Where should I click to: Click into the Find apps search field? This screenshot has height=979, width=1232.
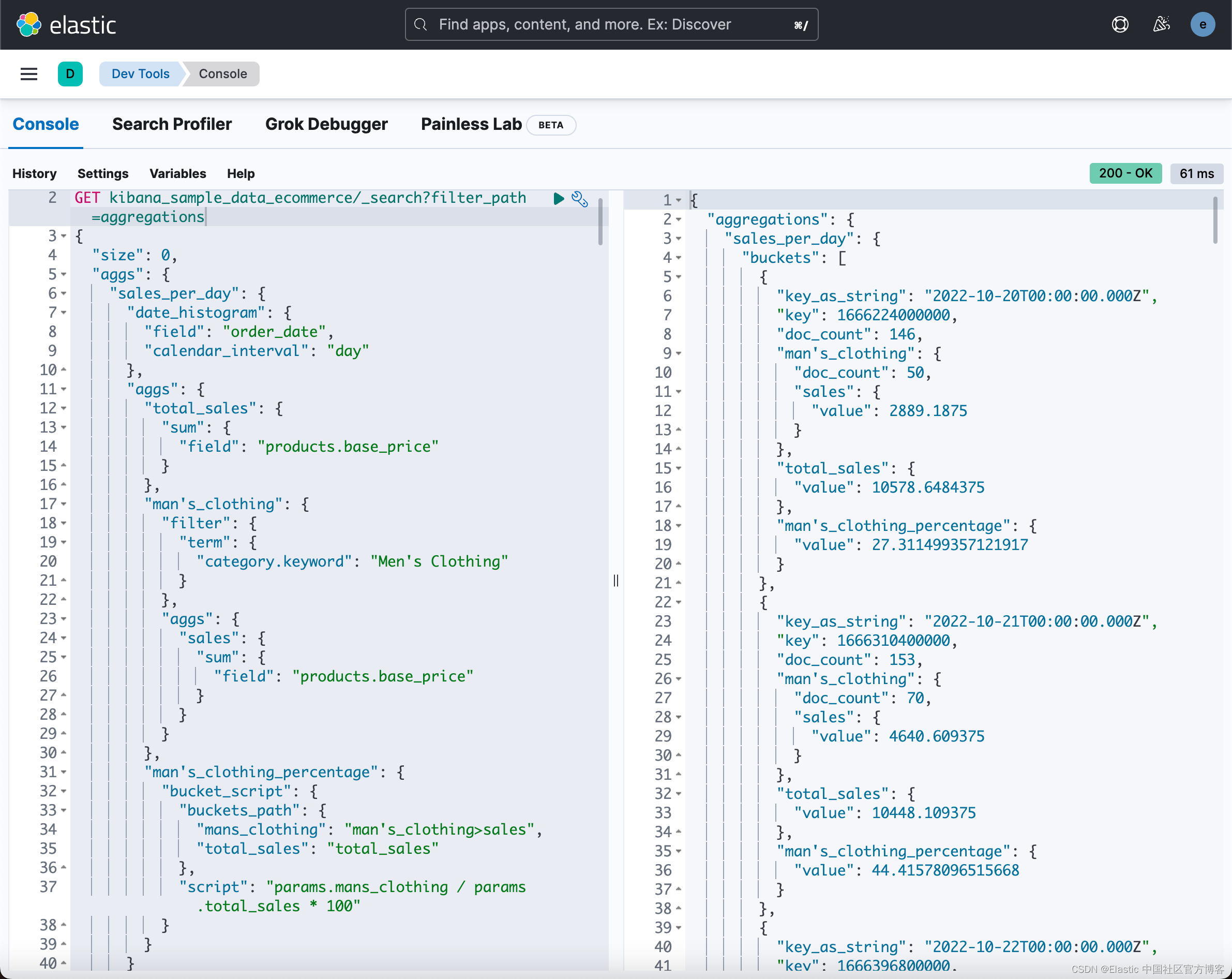tap(611, 24)
